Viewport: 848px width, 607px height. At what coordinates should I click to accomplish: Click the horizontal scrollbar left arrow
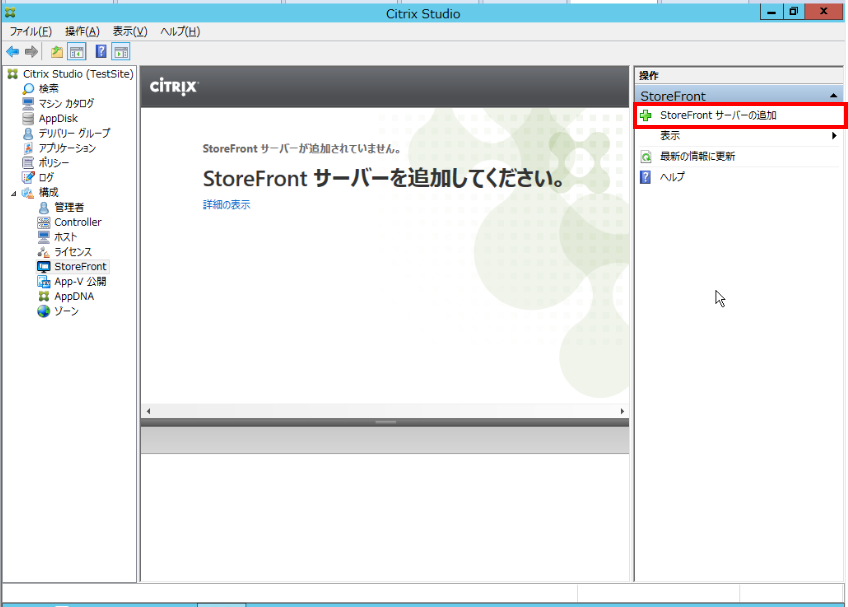click(x=149, y=411)
